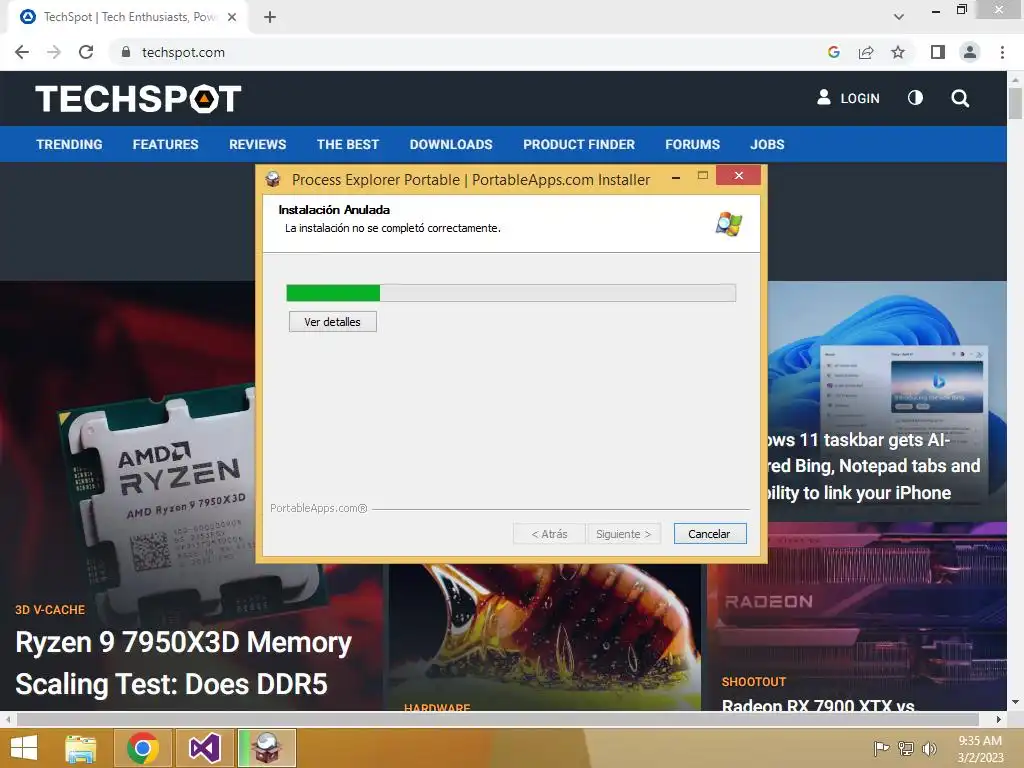The height and width of the screenshot is (768, 1024).
Task: Open the FEATURES menu
Action: tap(165, 144)
